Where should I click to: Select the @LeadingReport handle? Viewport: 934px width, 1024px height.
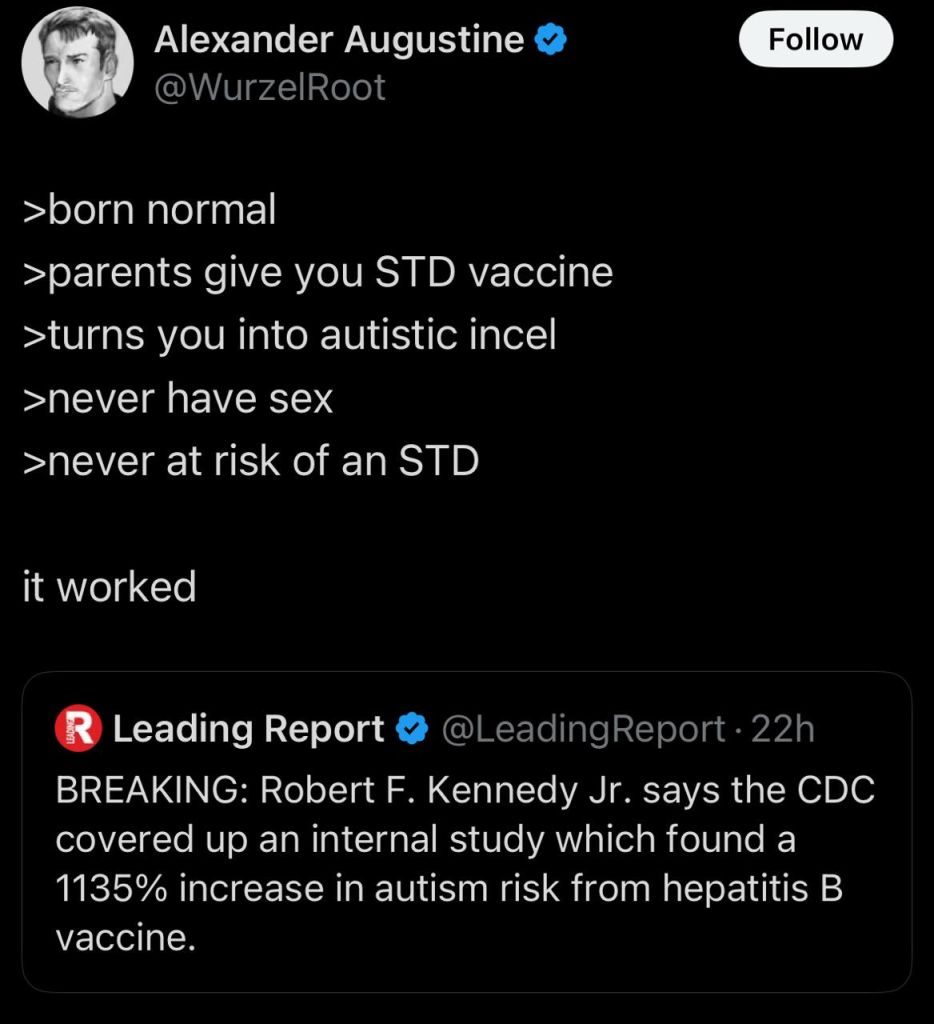[x=584, y=729]
